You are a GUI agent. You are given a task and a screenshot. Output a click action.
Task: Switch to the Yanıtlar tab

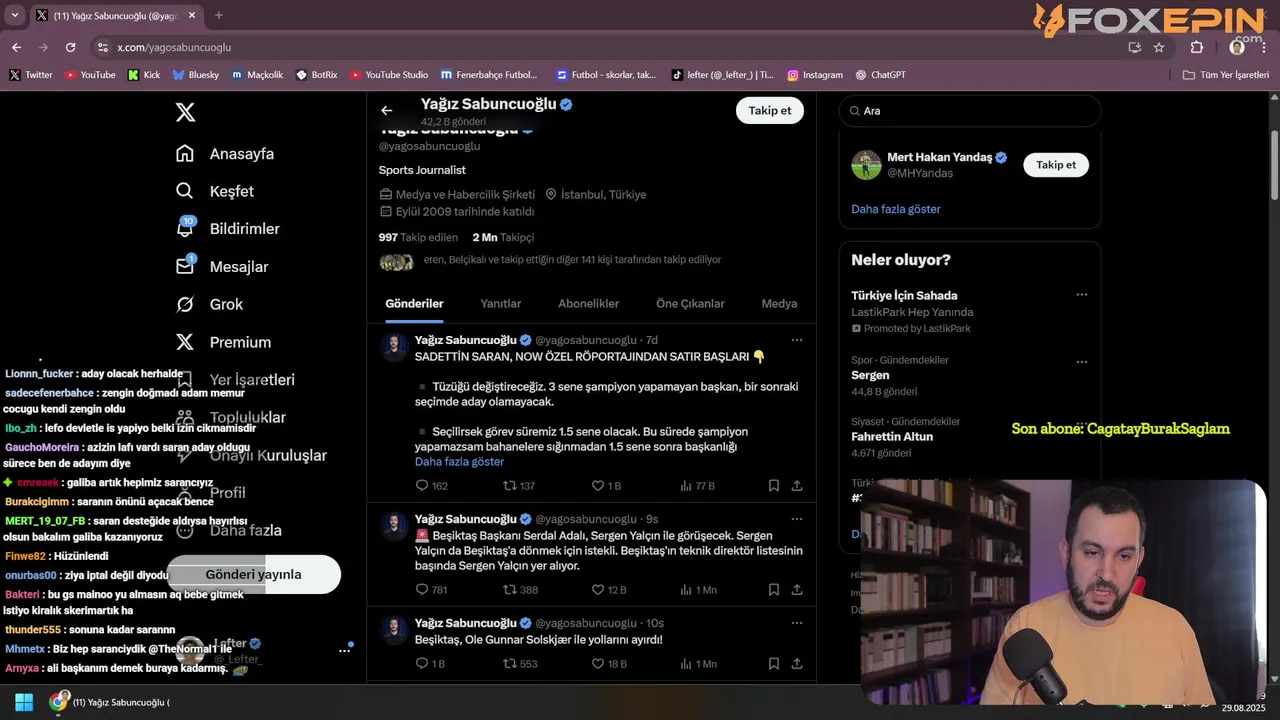coord(501,303)
